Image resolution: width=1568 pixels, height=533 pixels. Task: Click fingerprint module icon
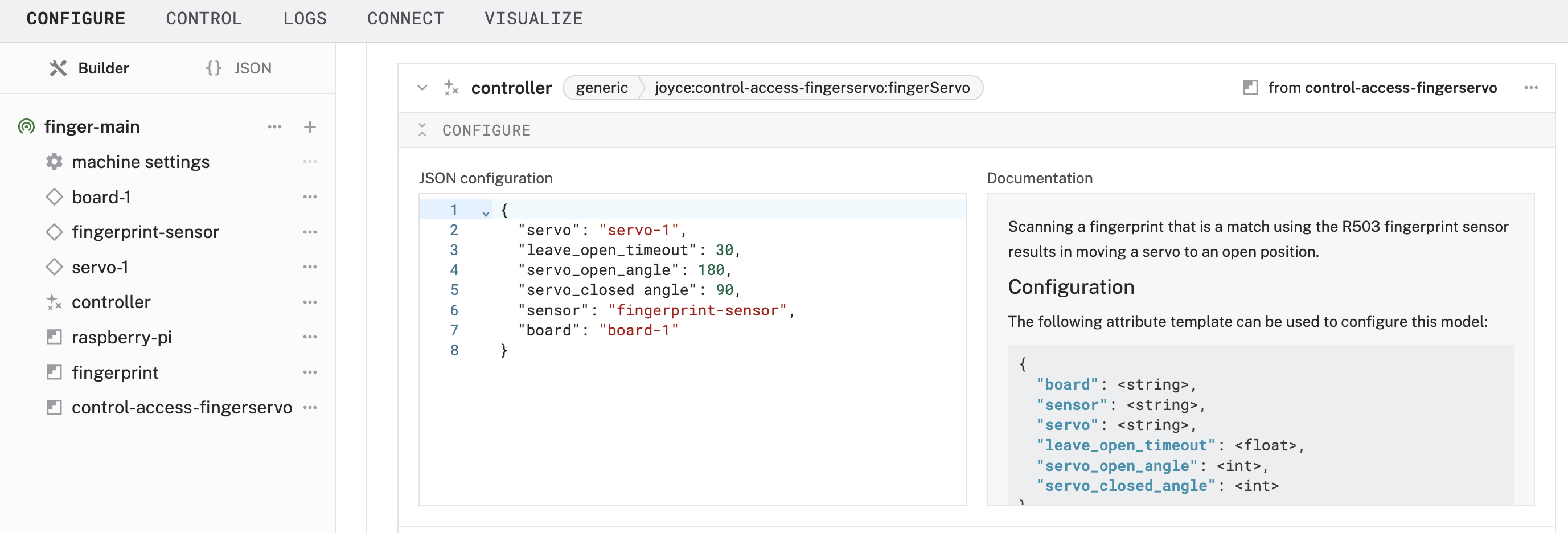tap(54, 372)
